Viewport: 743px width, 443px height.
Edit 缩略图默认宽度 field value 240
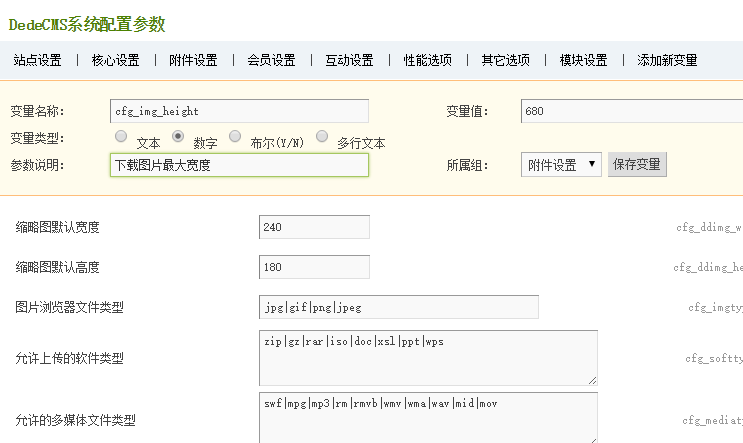314,227
